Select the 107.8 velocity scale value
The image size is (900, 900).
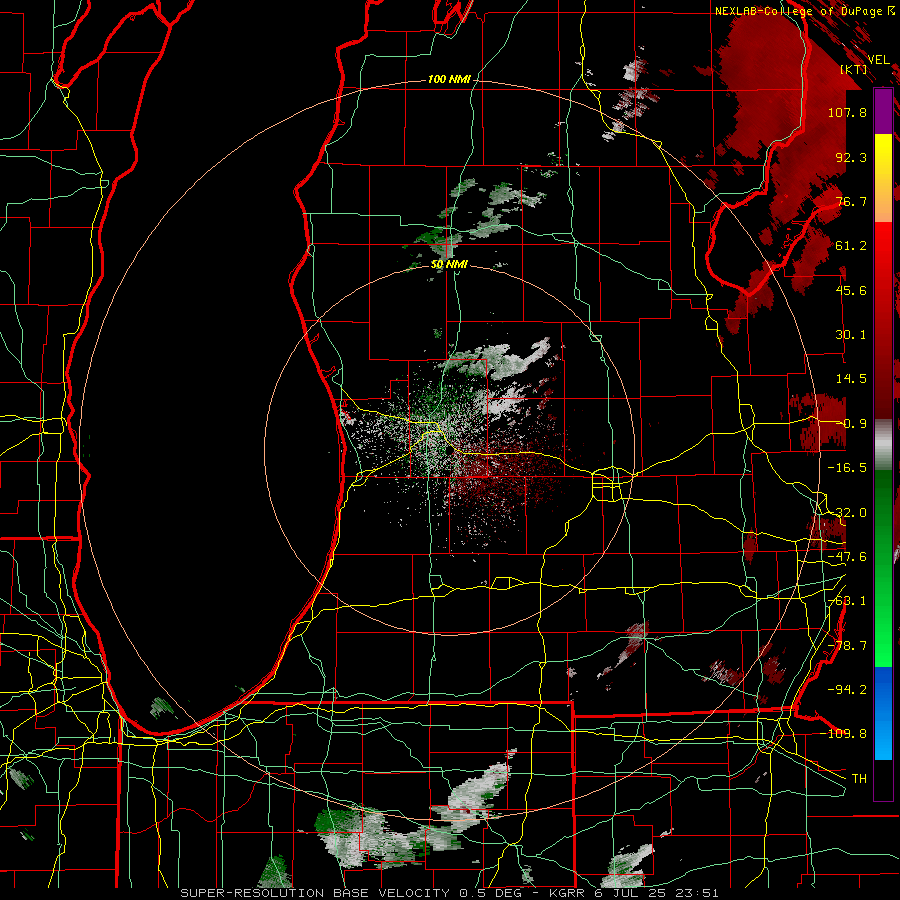[847, 112]
